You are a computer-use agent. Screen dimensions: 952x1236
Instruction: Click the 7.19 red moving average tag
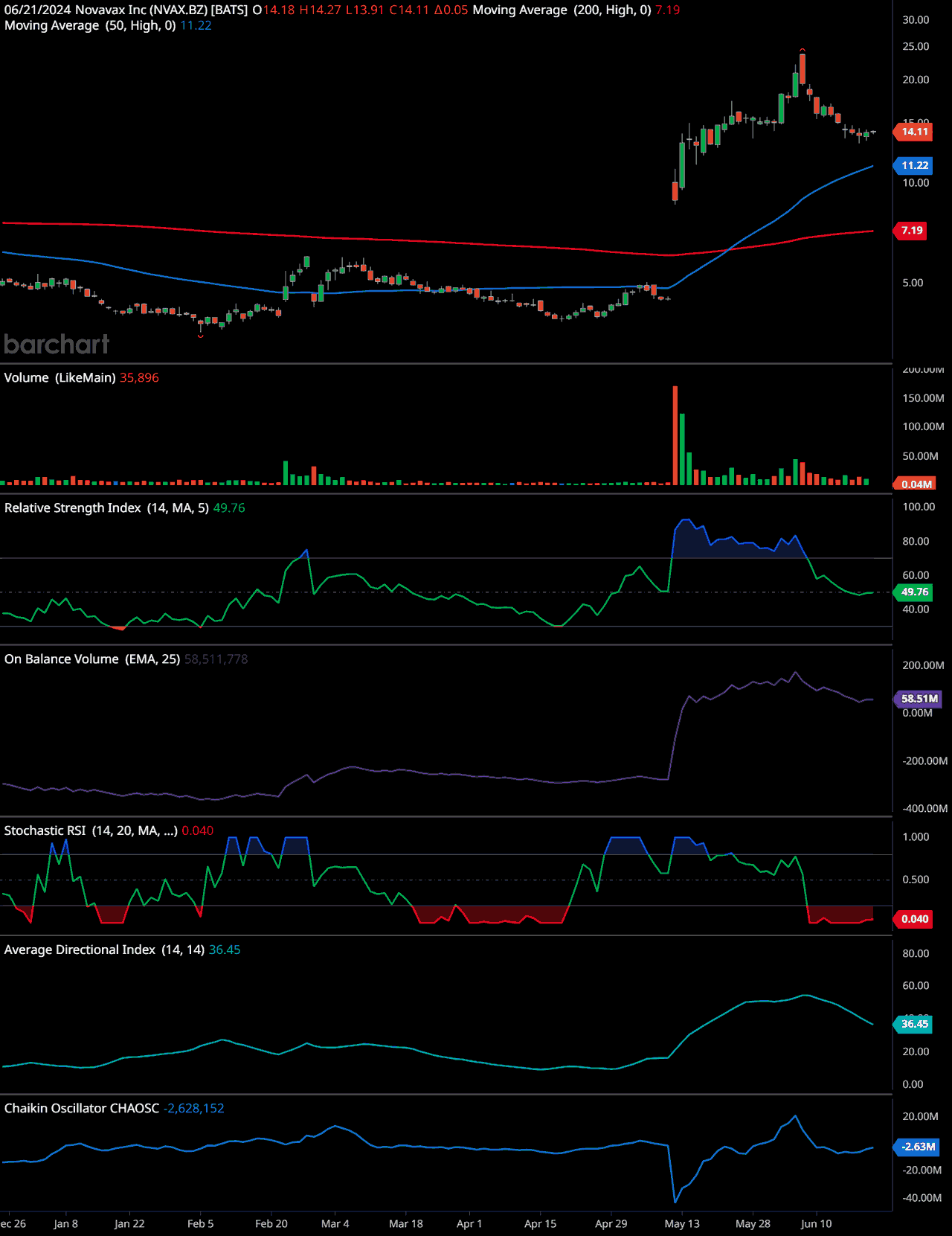(911, 230)
